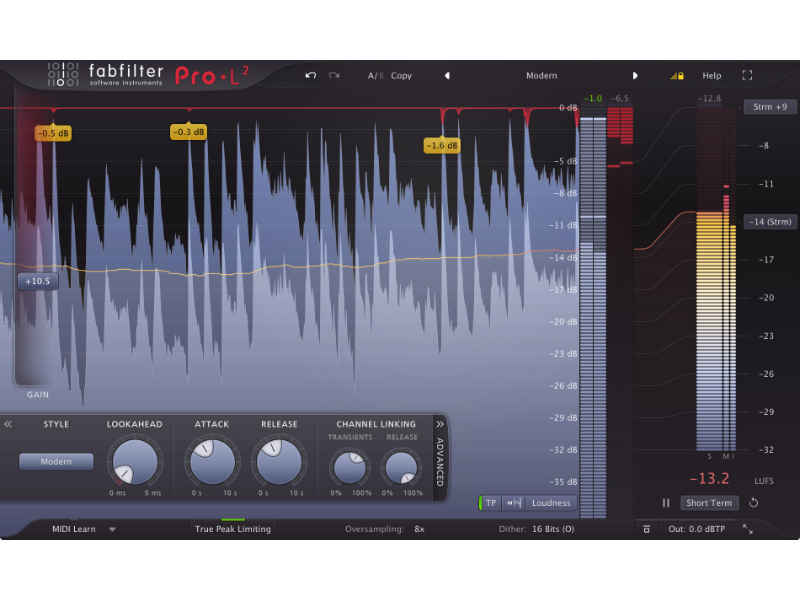Click the LUFS unit label

pos(764,481)
